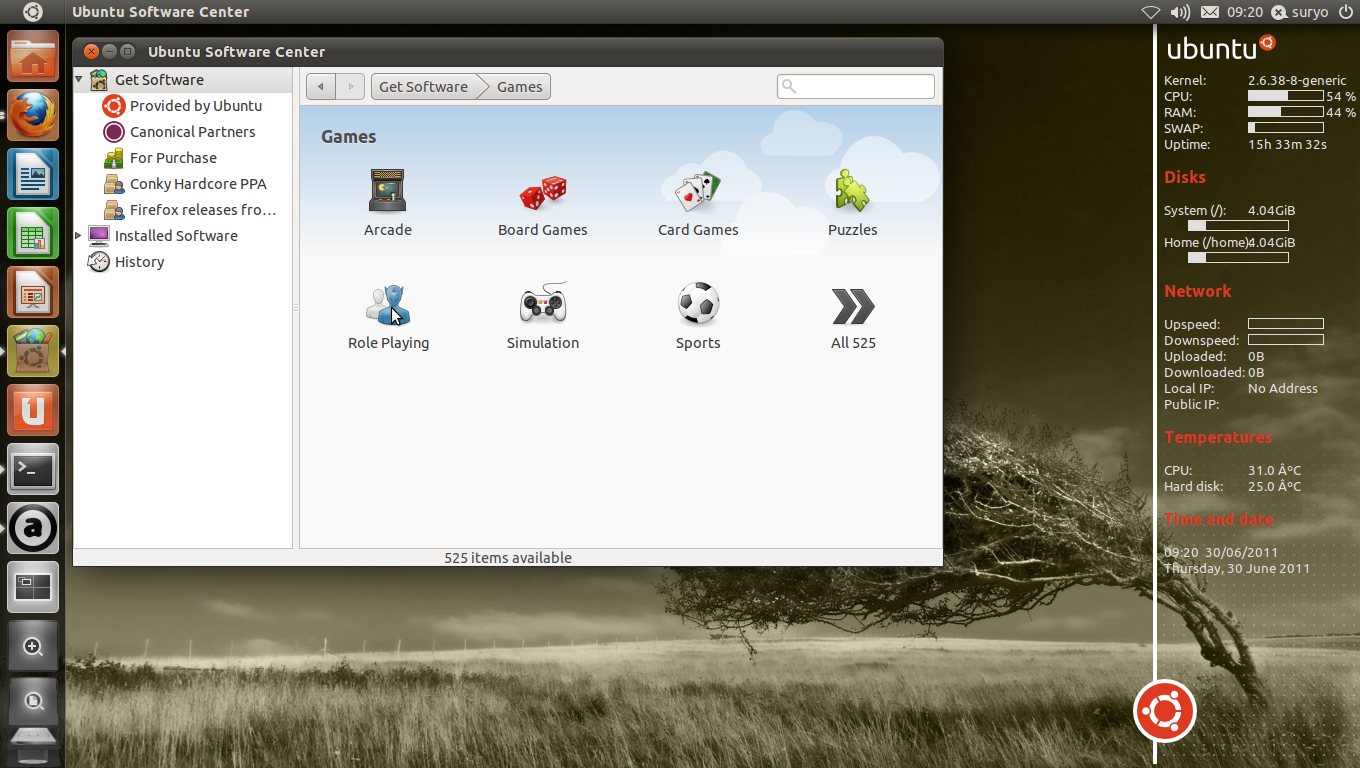Select Provided by Ubuntu source
The width and height of the screenshot is (1360, 768).
(195, 106)
